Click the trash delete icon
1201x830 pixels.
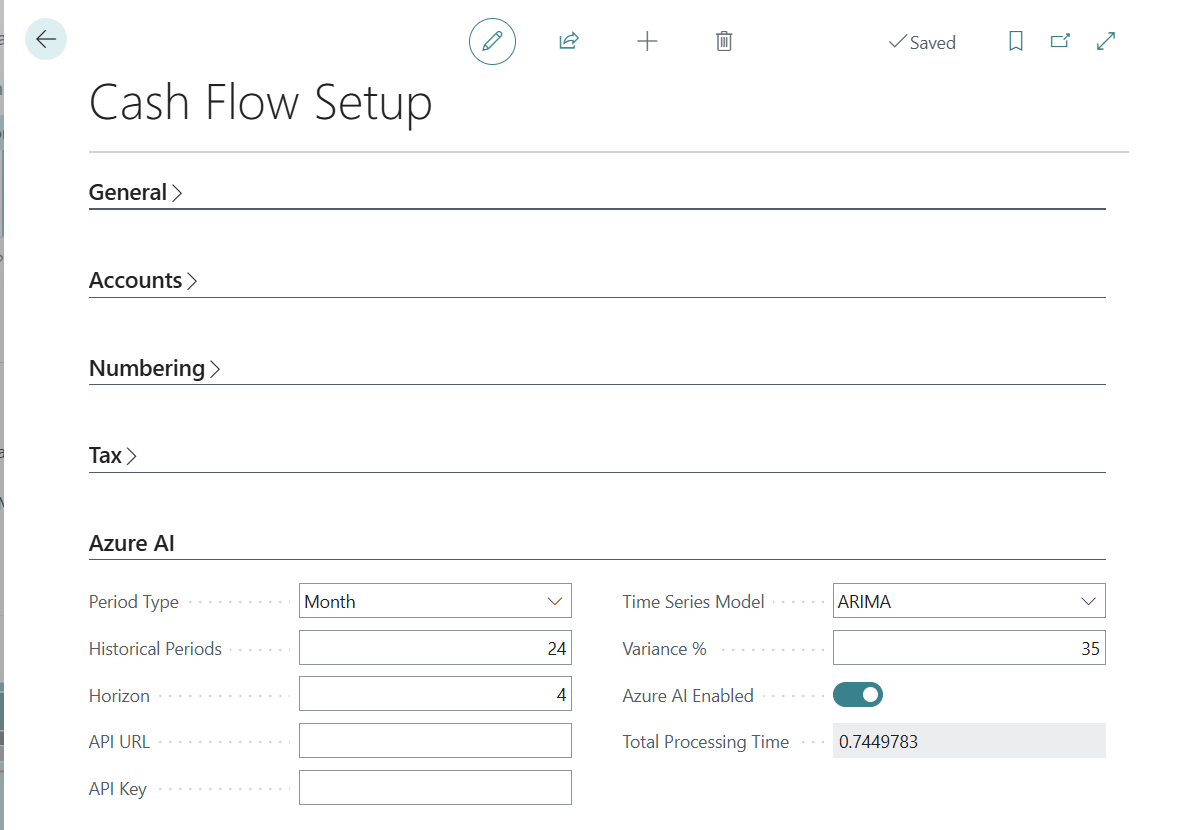click(724, 42)
